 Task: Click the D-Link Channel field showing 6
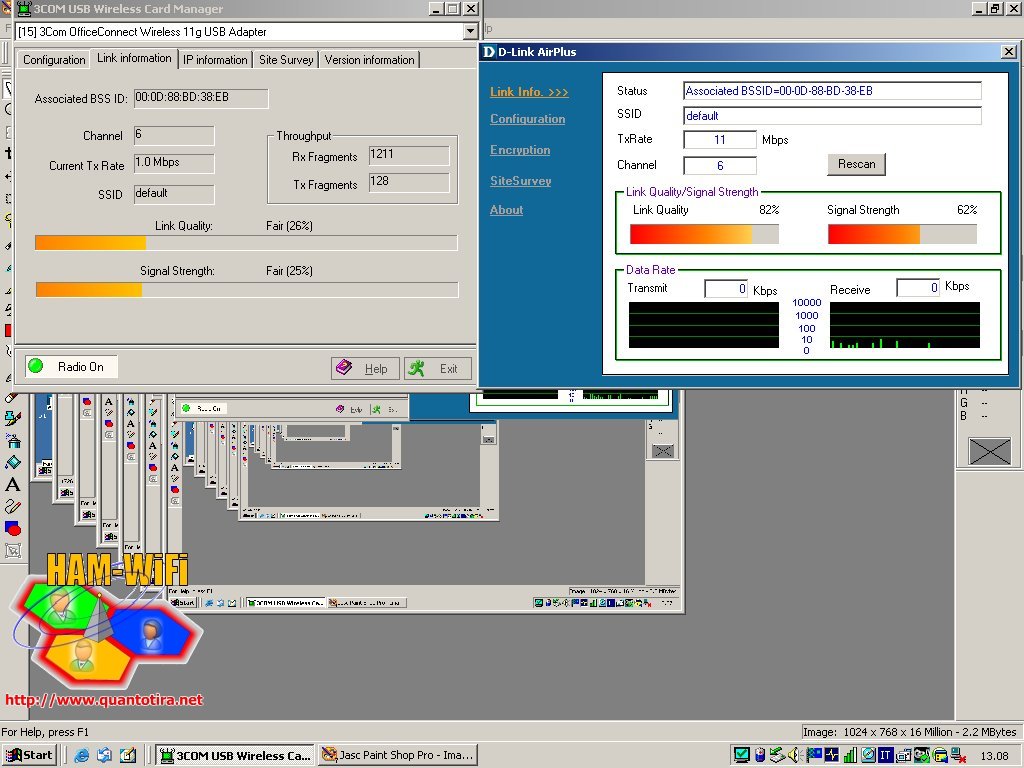point(720,166)
